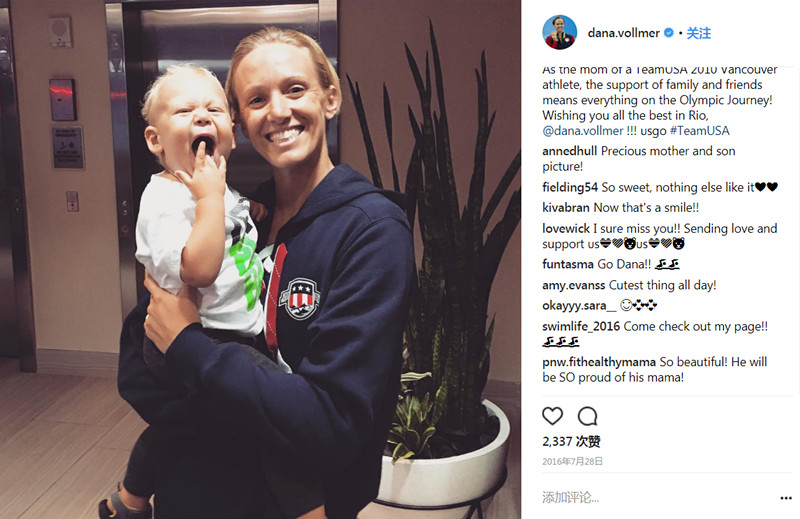Visit amy.evanss commenter profile
This screenshot has width=800, height=519.
pos(573,285)
